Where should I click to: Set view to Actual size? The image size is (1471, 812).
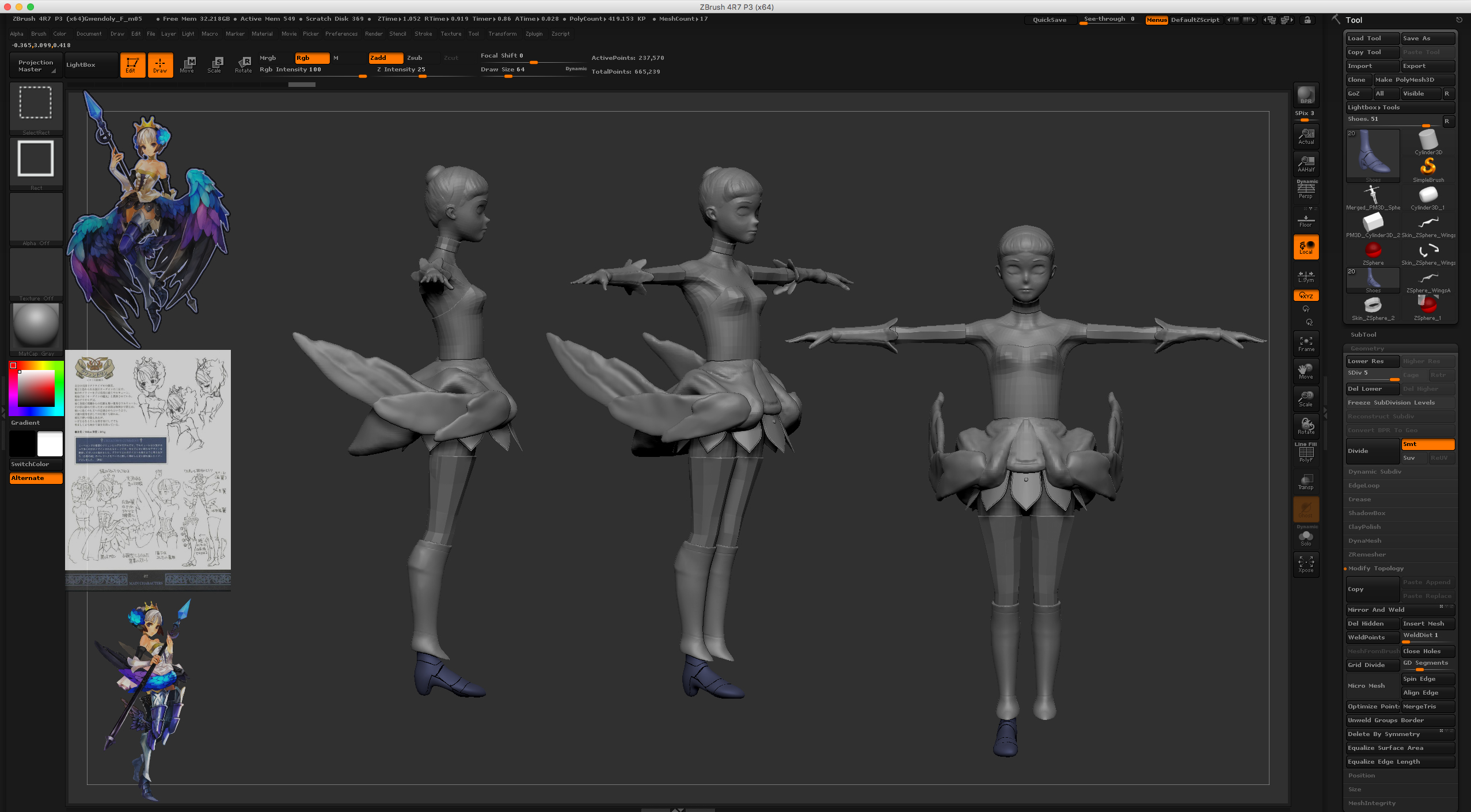pyautogui.click(x=1306, y=136)
